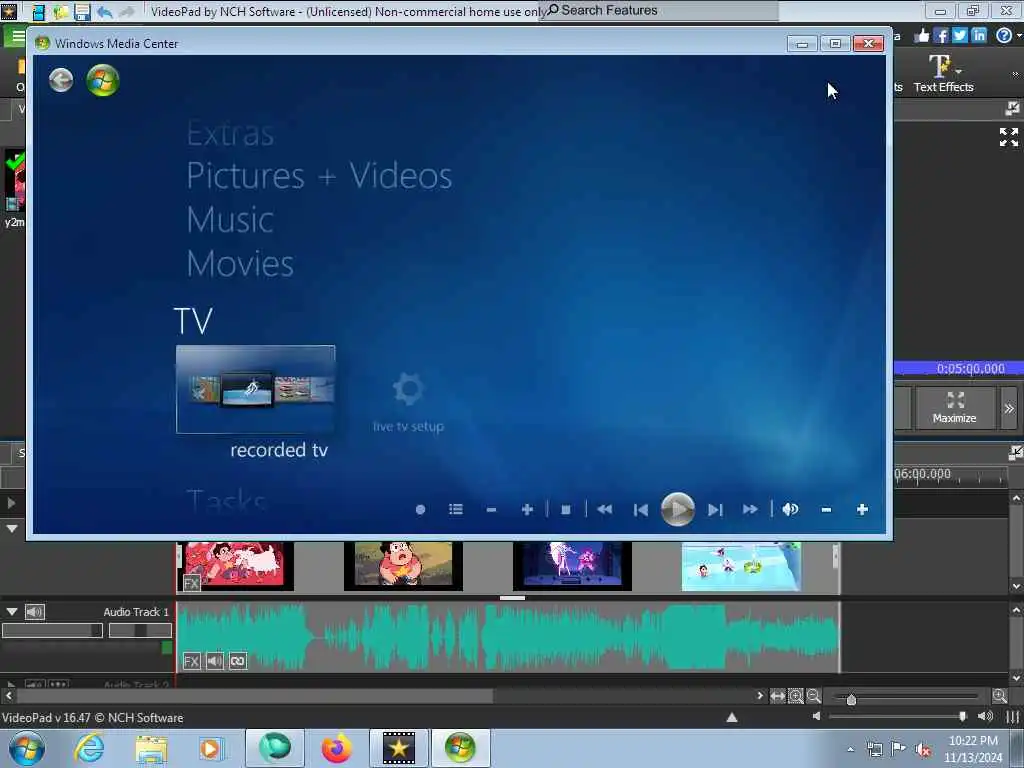Click the Search Features box in VideoPad
Screen dimensions: 1024x768
[x=658, y=10]
